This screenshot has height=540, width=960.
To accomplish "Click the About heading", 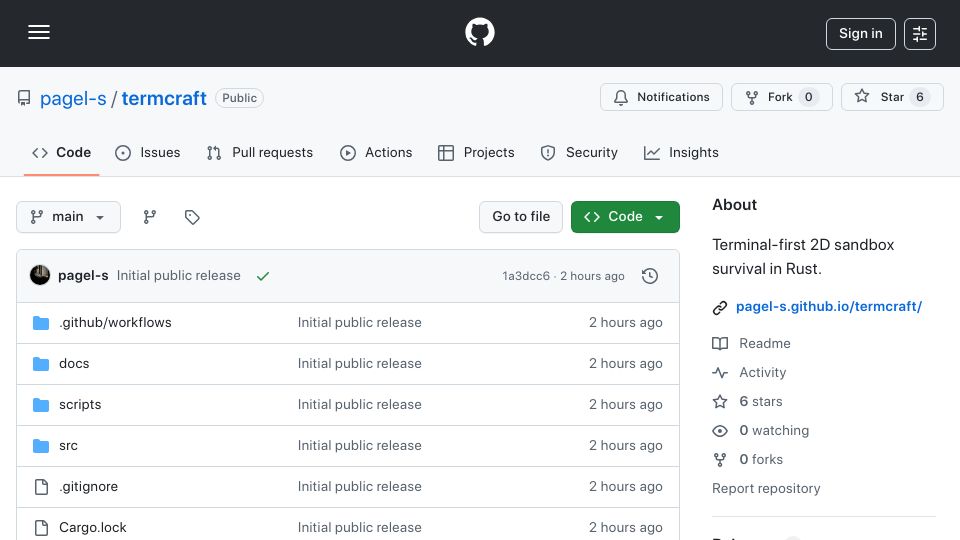I will [x=734, y=205].
